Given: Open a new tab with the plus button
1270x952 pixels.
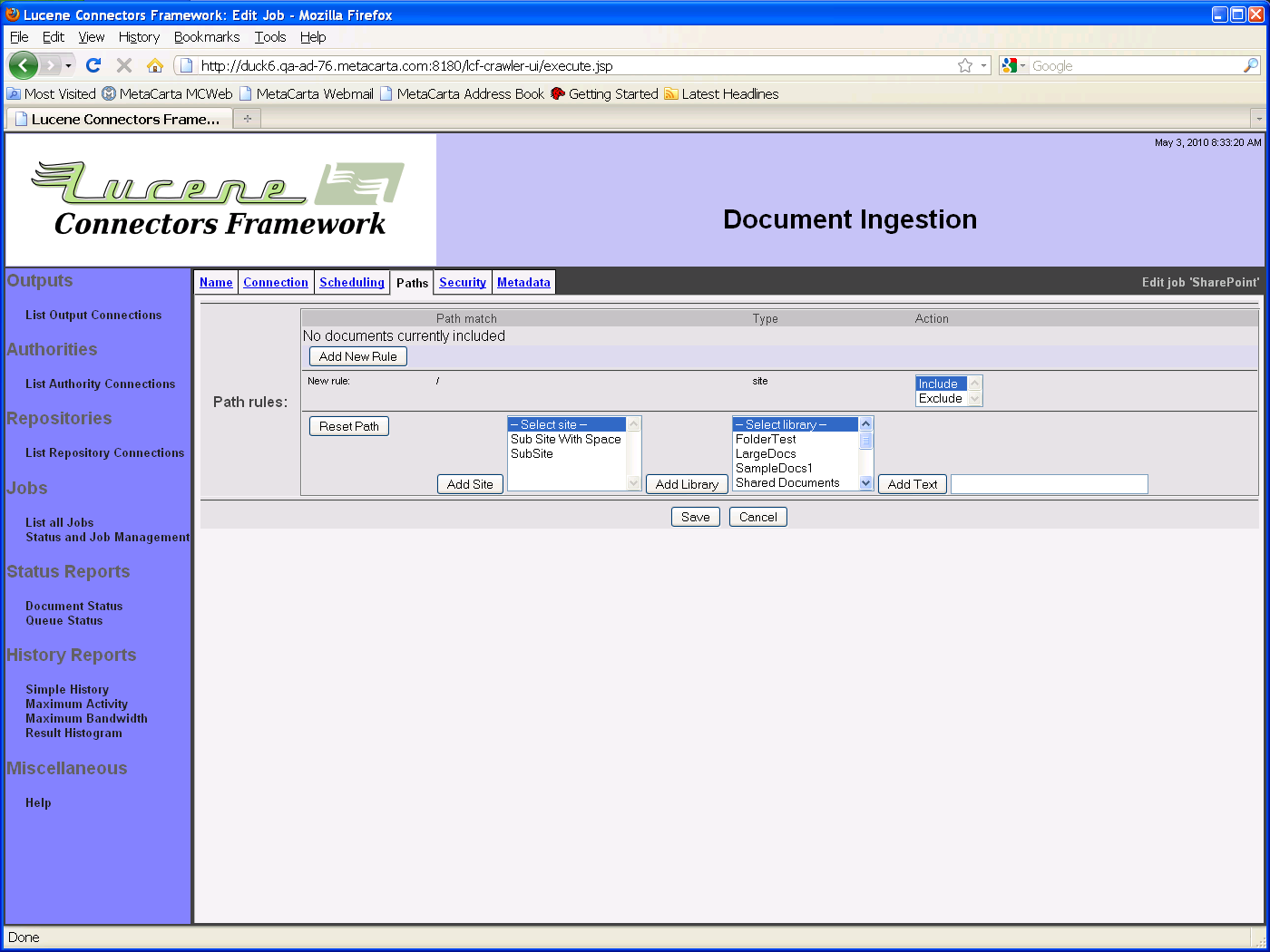Looking at the screenshot, I should click(x=247, y=119).
